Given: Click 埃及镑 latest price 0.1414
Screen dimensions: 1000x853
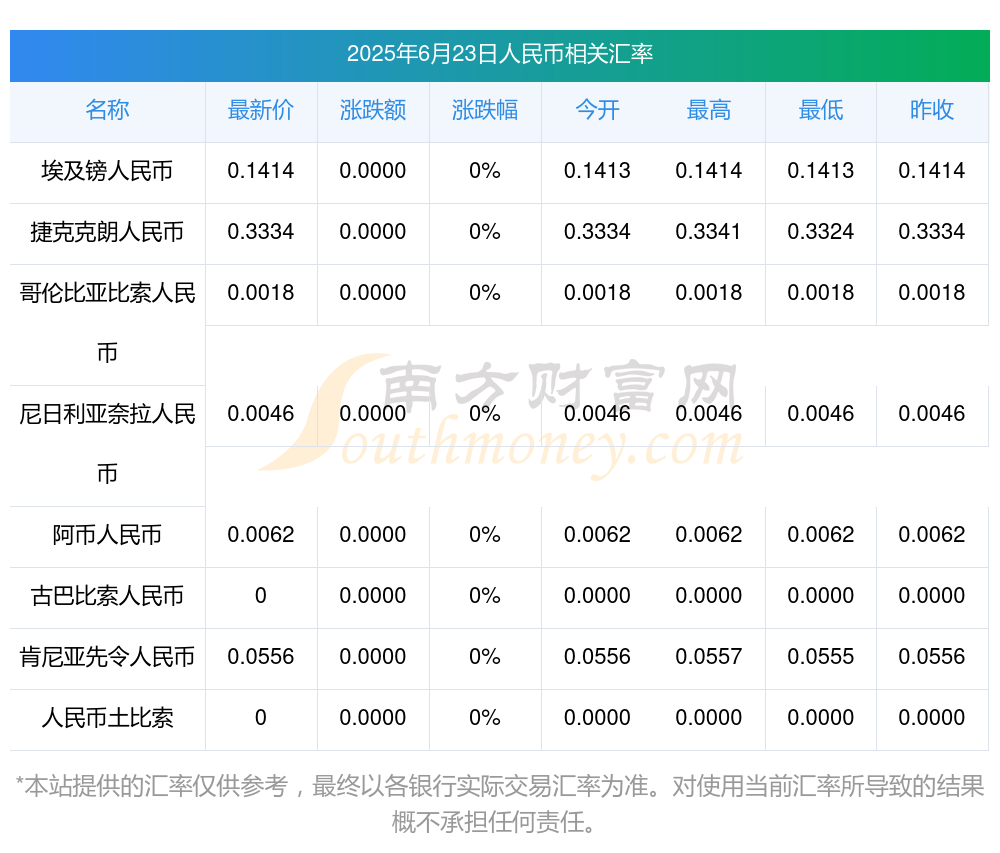Looking at the screenshot, I should [261, 171].
